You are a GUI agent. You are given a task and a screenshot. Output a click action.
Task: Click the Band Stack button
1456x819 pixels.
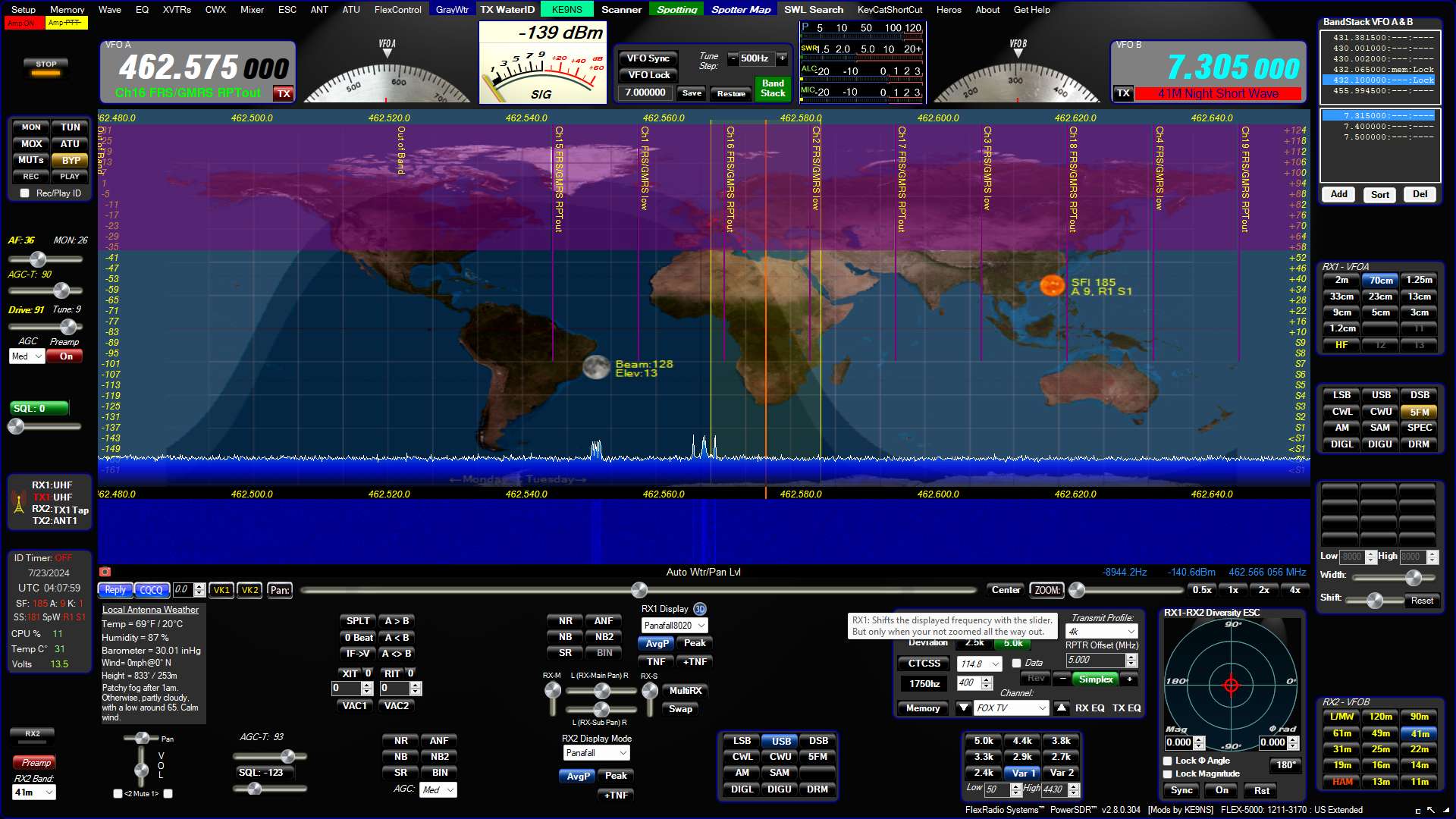click(773, 88)
